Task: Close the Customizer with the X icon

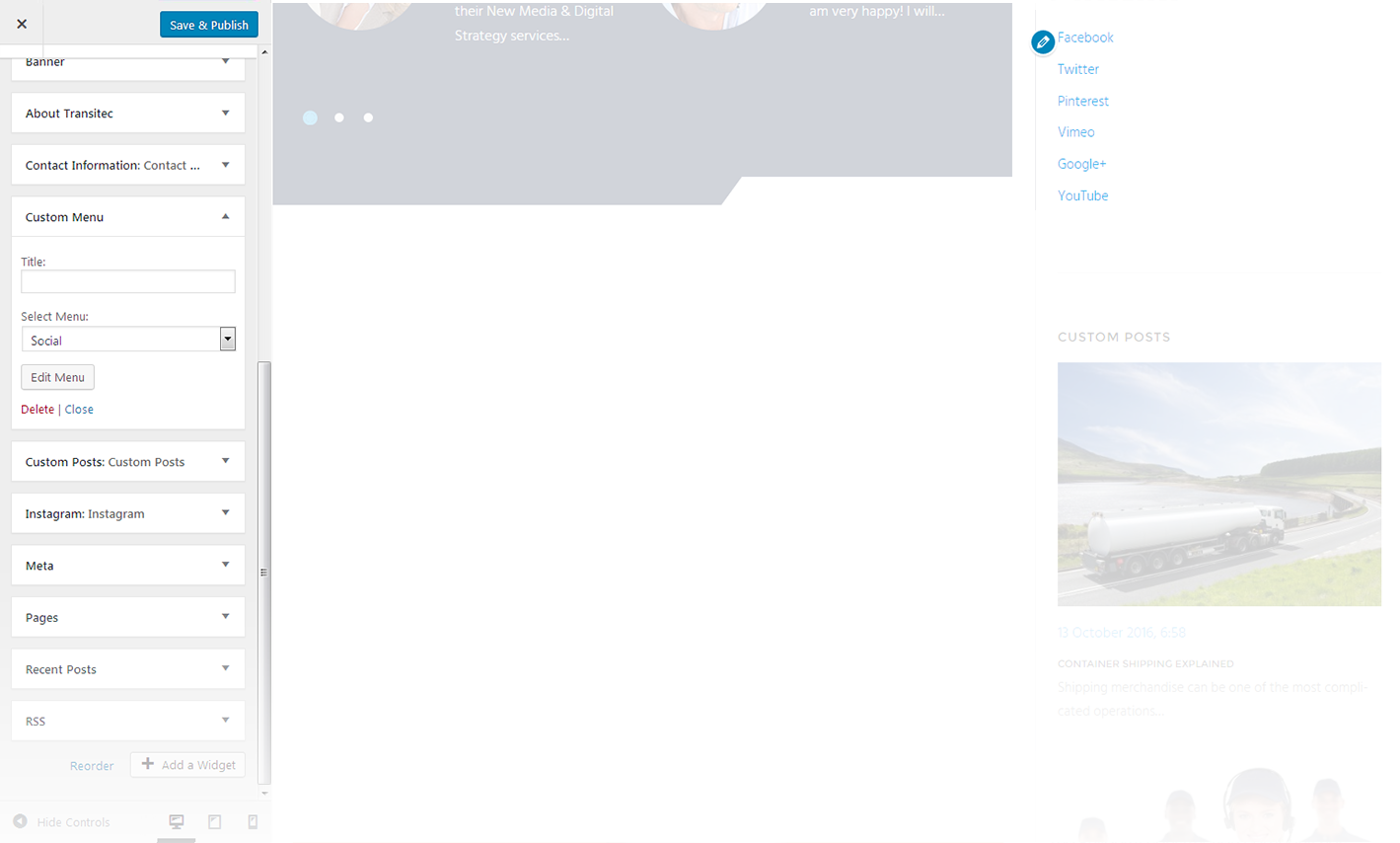Action: point(21,24)
